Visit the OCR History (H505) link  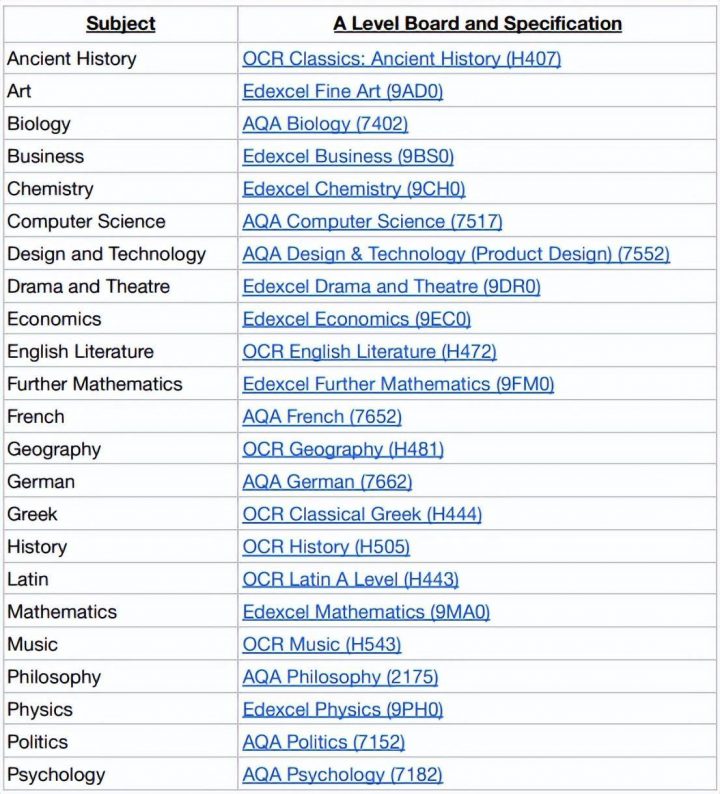[326, 547]
